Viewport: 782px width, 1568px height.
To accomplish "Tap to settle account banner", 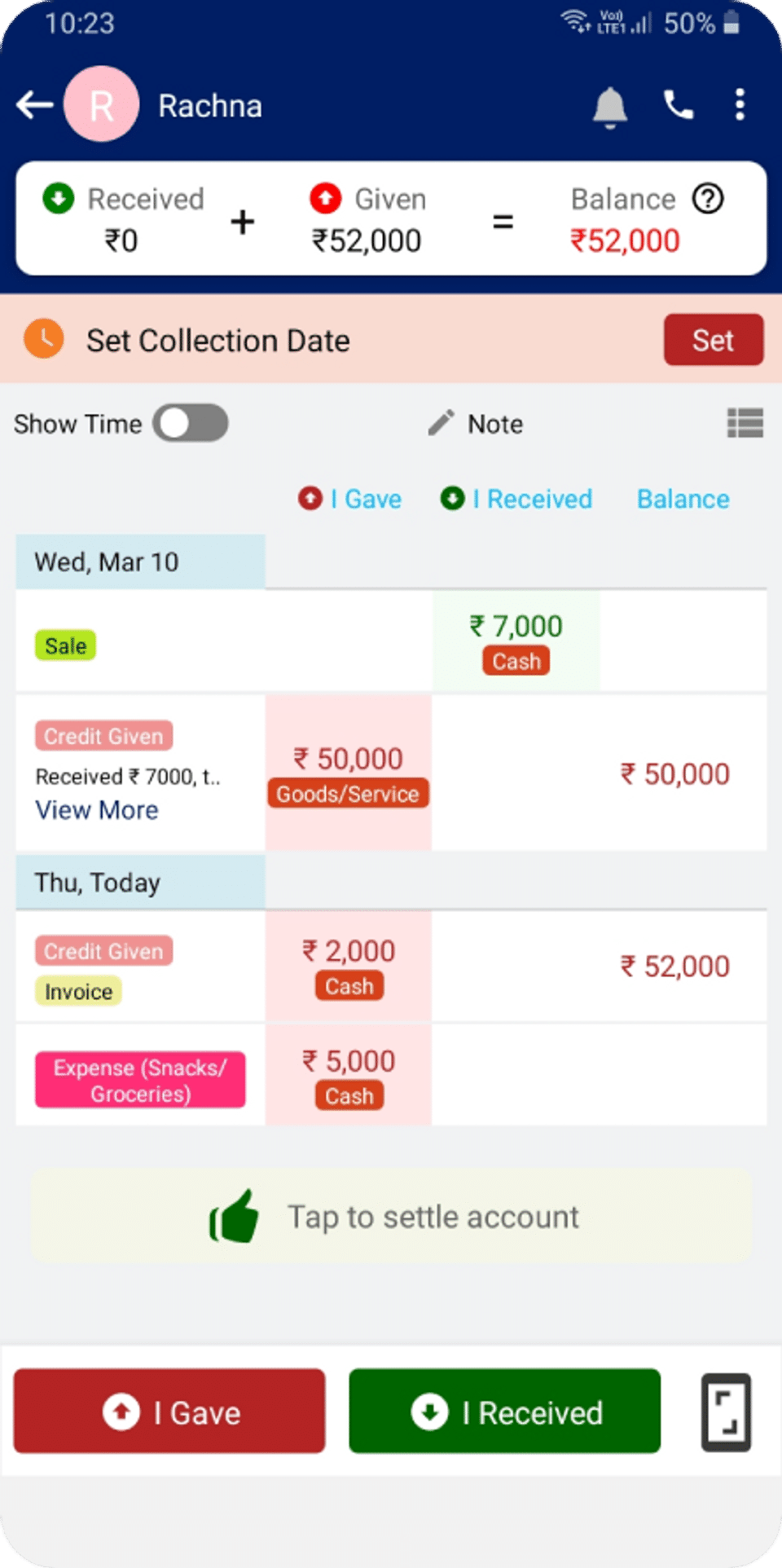I will click(391, 1217).
